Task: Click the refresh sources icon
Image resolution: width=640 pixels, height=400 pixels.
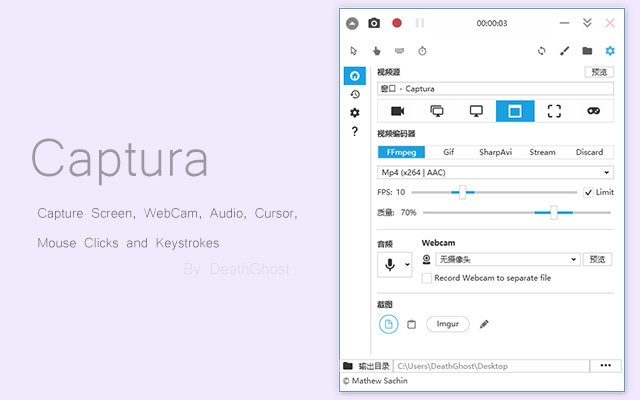Action: click(542, 51)
